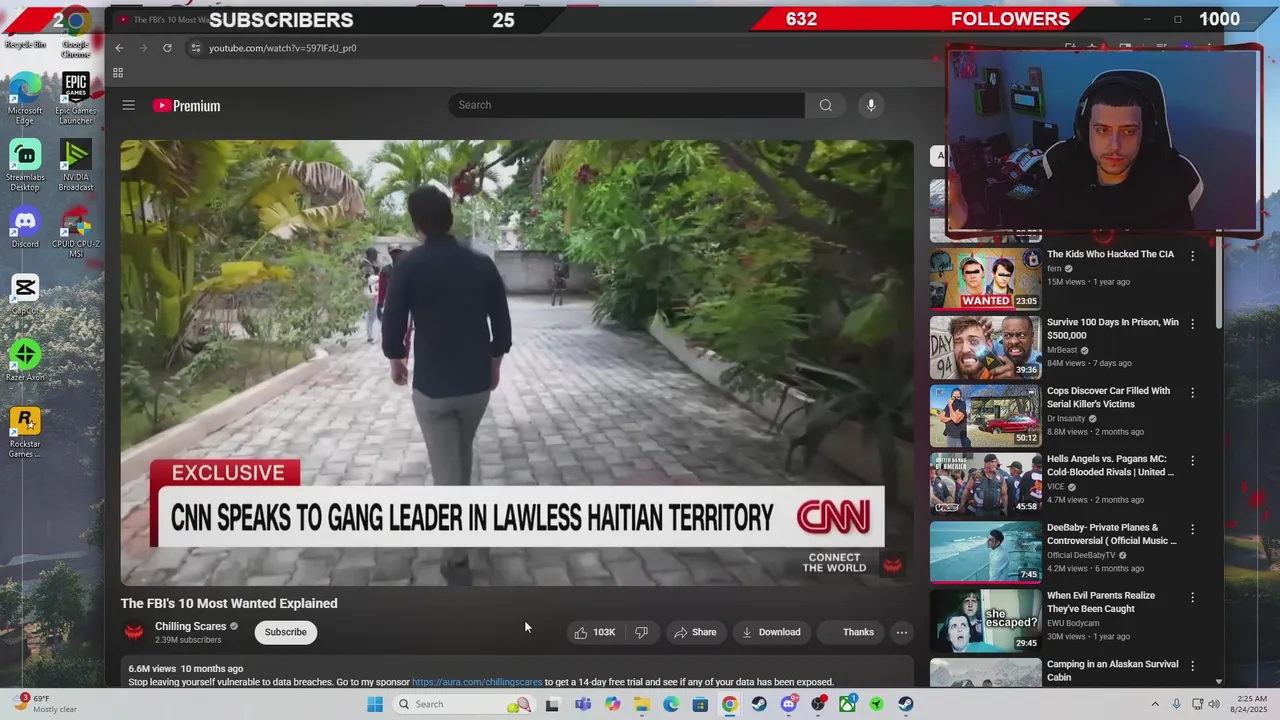Click the video title The FBI's 10 Most Wanted Explained

click(x=229, y=603)
